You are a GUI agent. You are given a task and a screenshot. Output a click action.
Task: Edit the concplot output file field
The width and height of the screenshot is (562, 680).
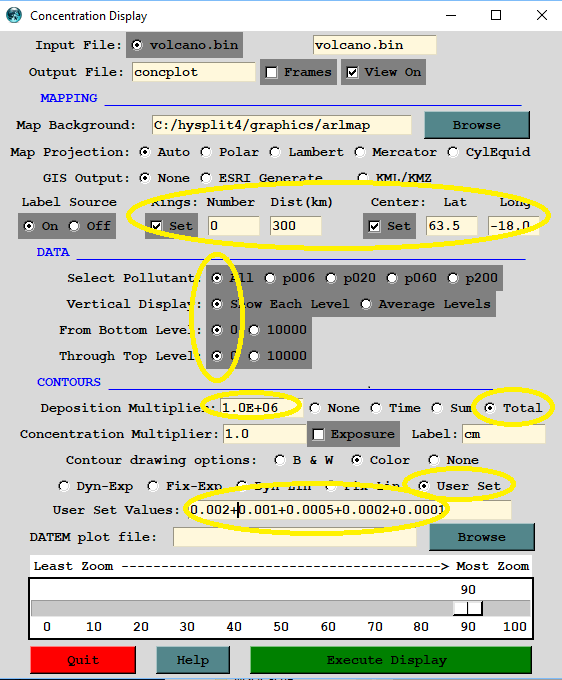[193, 72]
